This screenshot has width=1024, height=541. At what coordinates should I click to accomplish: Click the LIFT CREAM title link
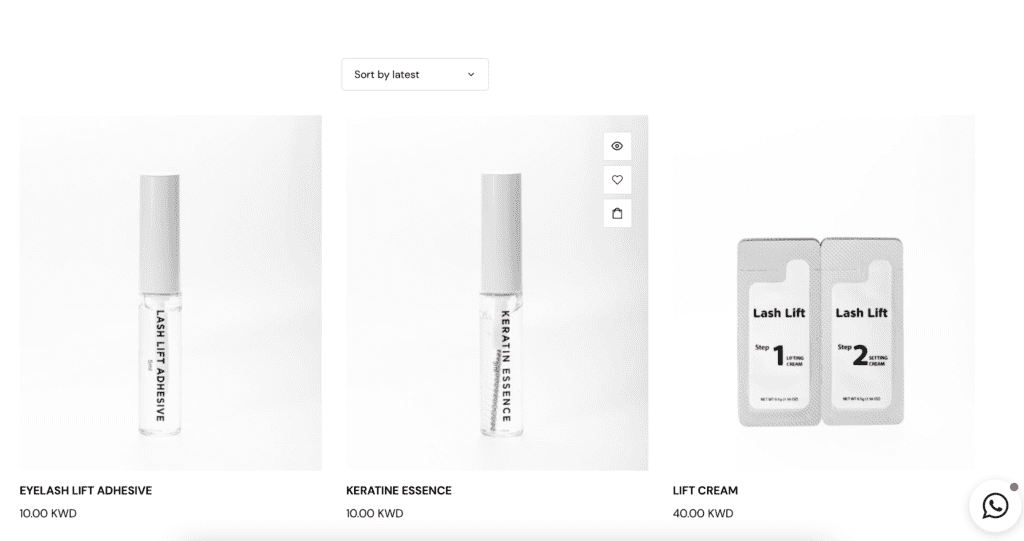pyautogui.click(x=705, y=491)
